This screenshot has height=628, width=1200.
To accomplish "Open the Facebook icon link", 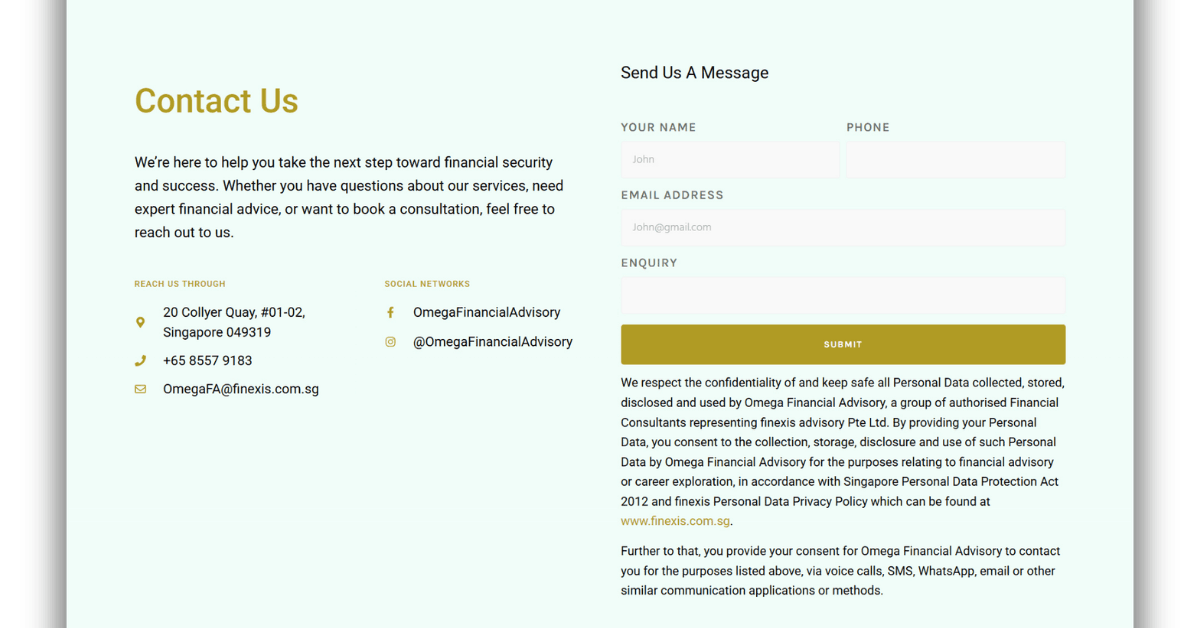I will tap(390, 313).
